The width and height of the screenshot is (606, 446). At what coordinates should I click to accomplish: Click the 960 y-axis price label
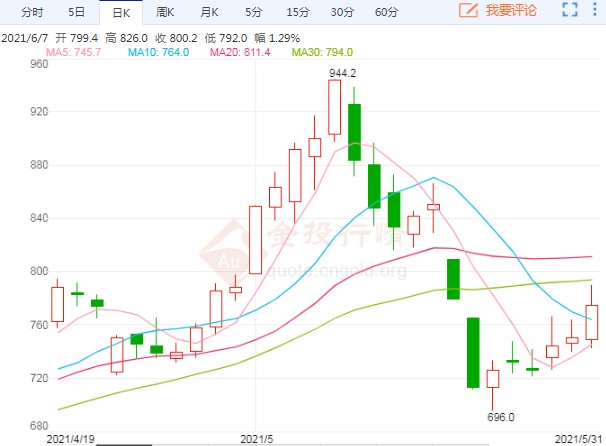coord(39,64)
